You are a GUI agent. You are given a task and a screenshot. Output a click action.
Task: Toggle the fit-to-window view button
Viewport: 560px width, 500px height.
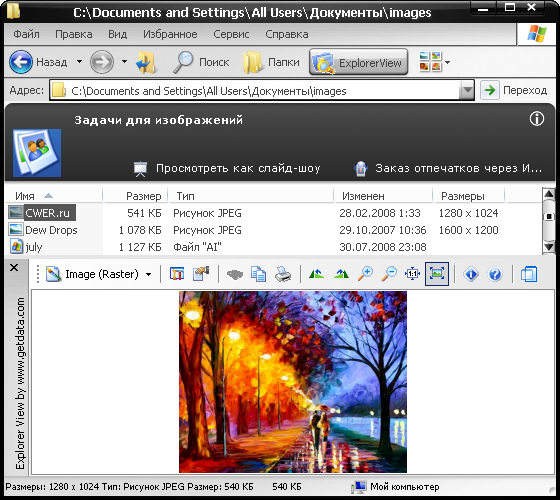pyautogui.click(x=437, y=274)
